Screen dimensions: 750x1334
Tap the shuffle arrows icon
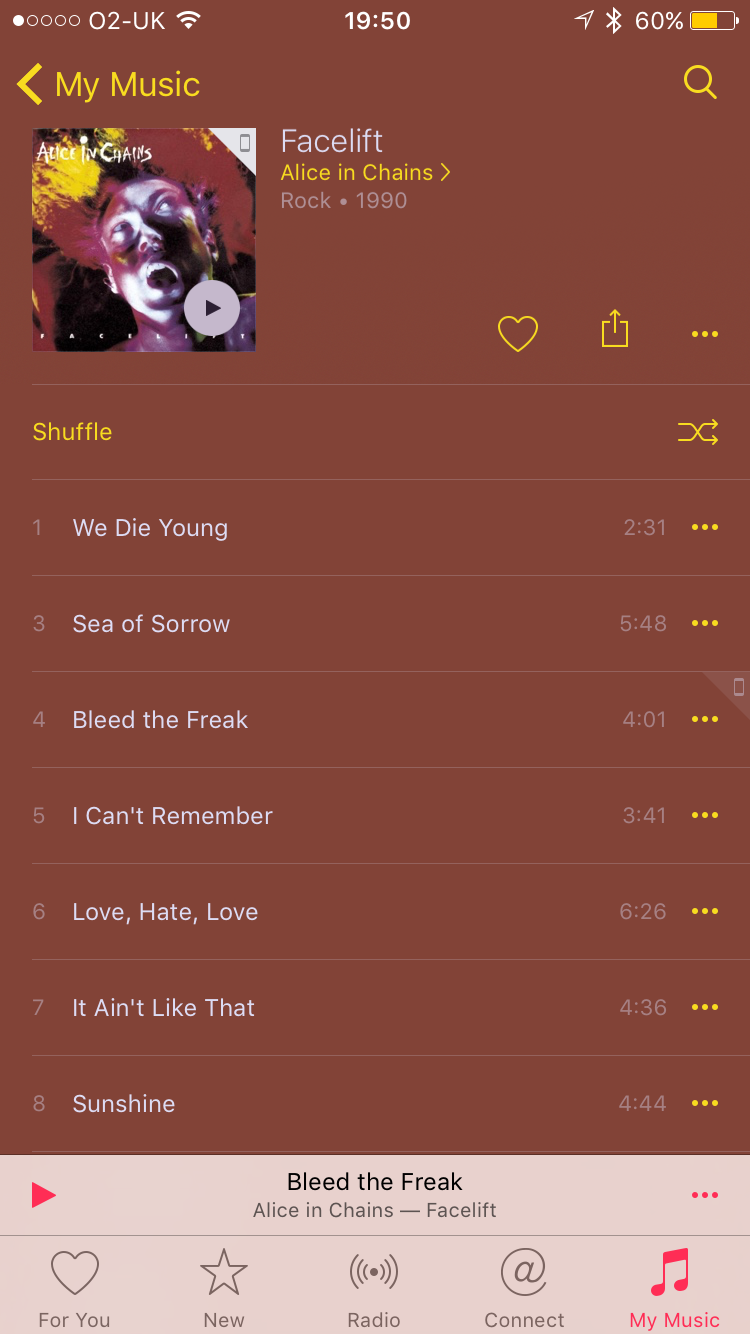coord(698,432)
